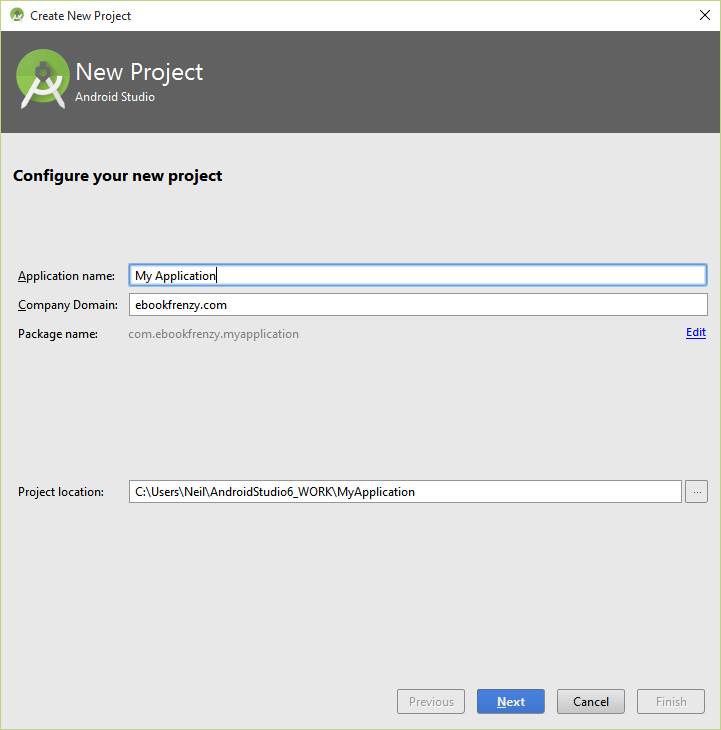Click the Project location path field
The width and height of the screenshot is (721, 730).
[x=405, y=492]
